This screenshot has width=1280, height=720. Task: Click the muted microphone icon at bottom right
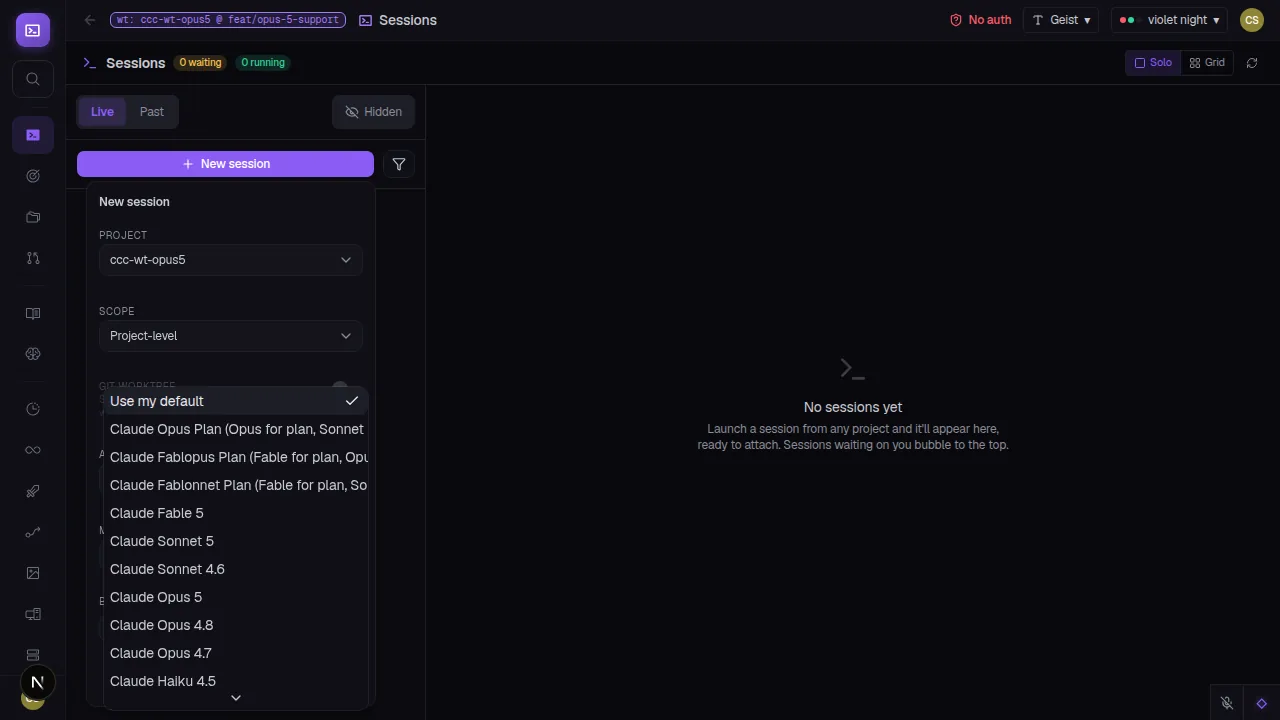click(1227, 703)
